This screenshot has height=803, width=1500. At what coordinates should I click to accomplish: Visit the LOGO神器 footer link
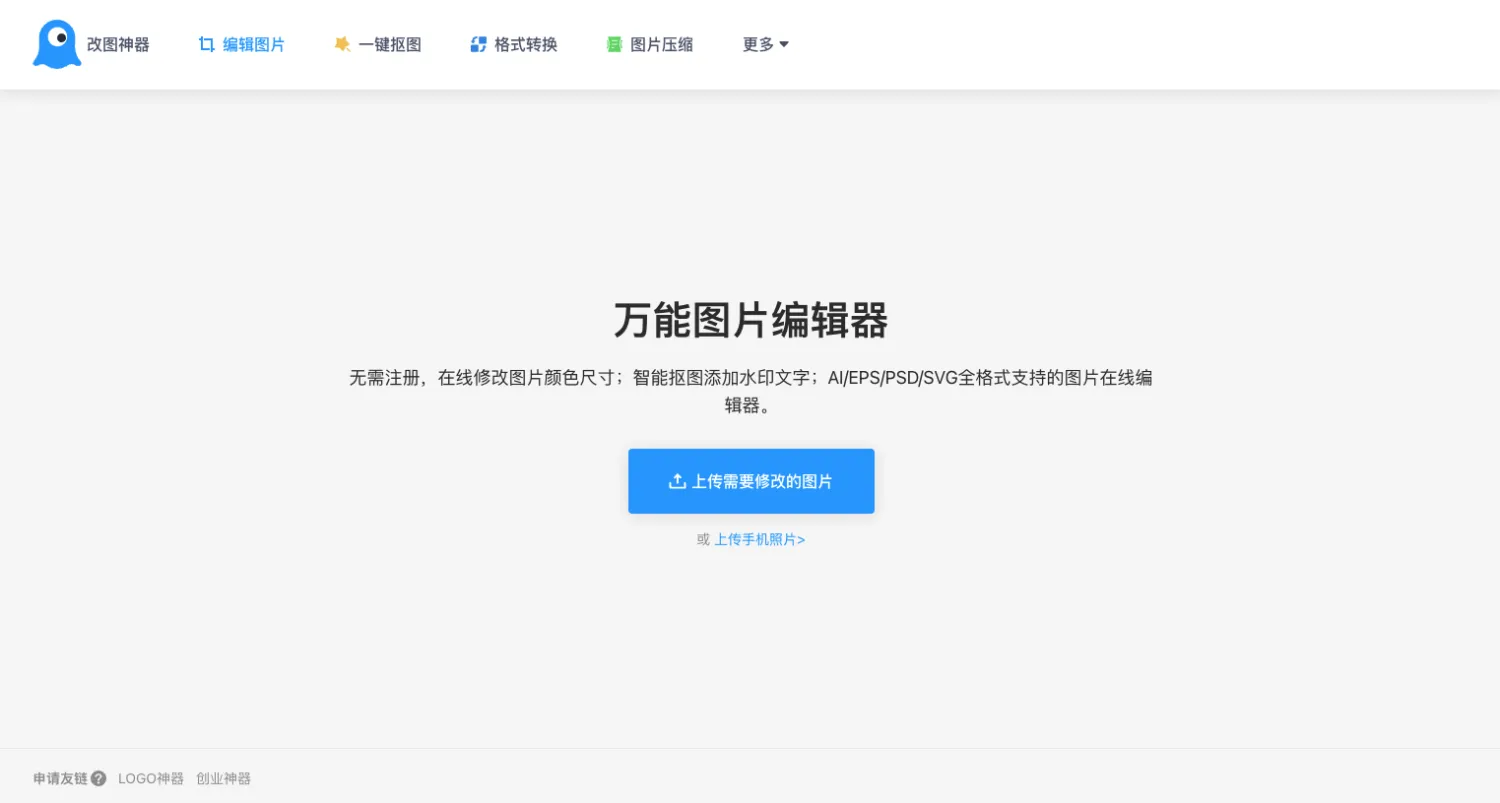pos(151,778)
